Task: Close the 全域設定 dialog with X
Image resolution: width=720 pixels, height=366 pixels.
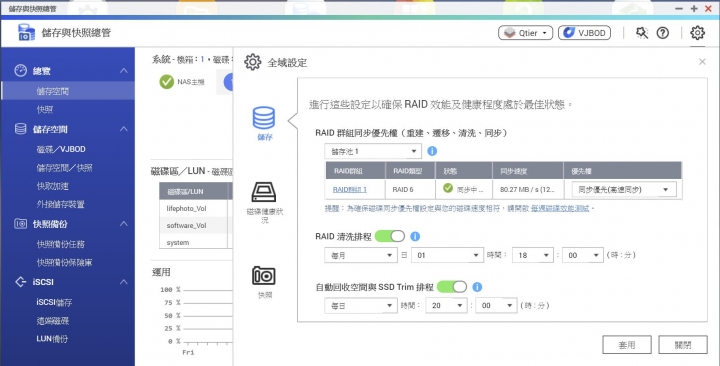Action: 702,62
